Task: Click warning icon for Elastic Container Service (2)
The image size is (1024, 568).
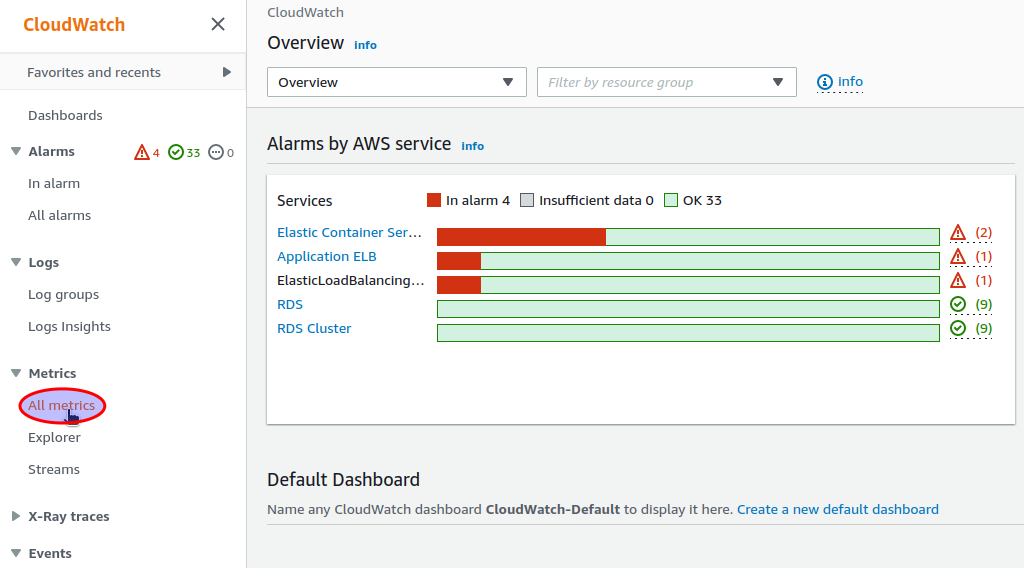Action: (958, 232)
